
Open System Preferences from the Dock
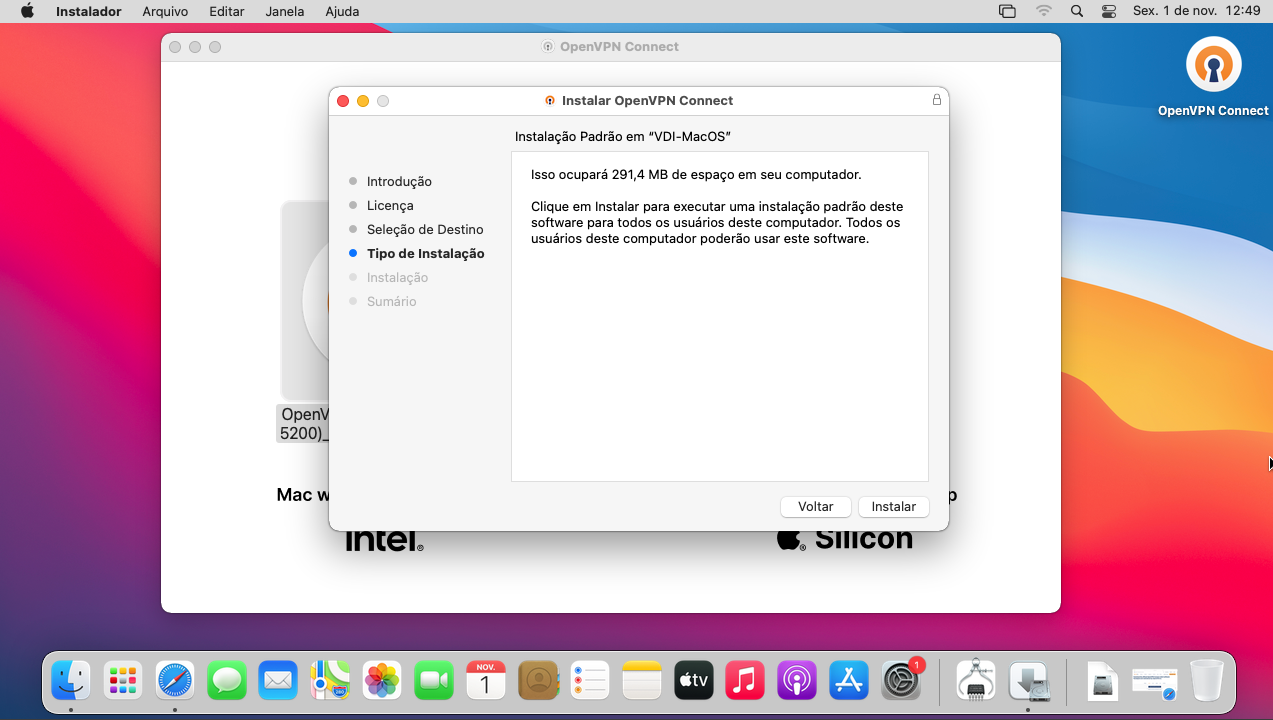(901, 681)
